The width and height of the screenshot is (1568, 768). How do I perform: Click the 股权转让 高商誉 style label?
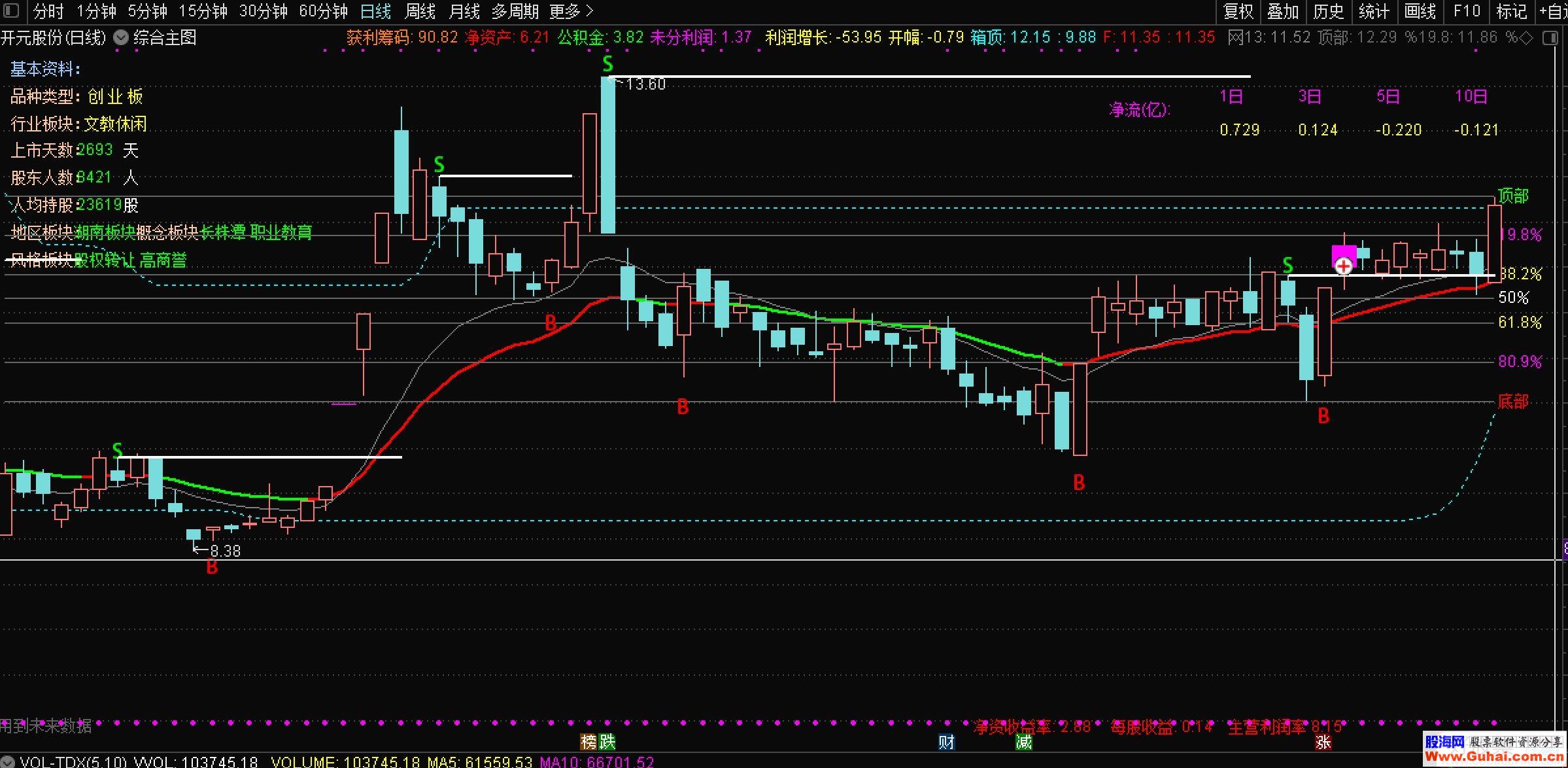130,260
